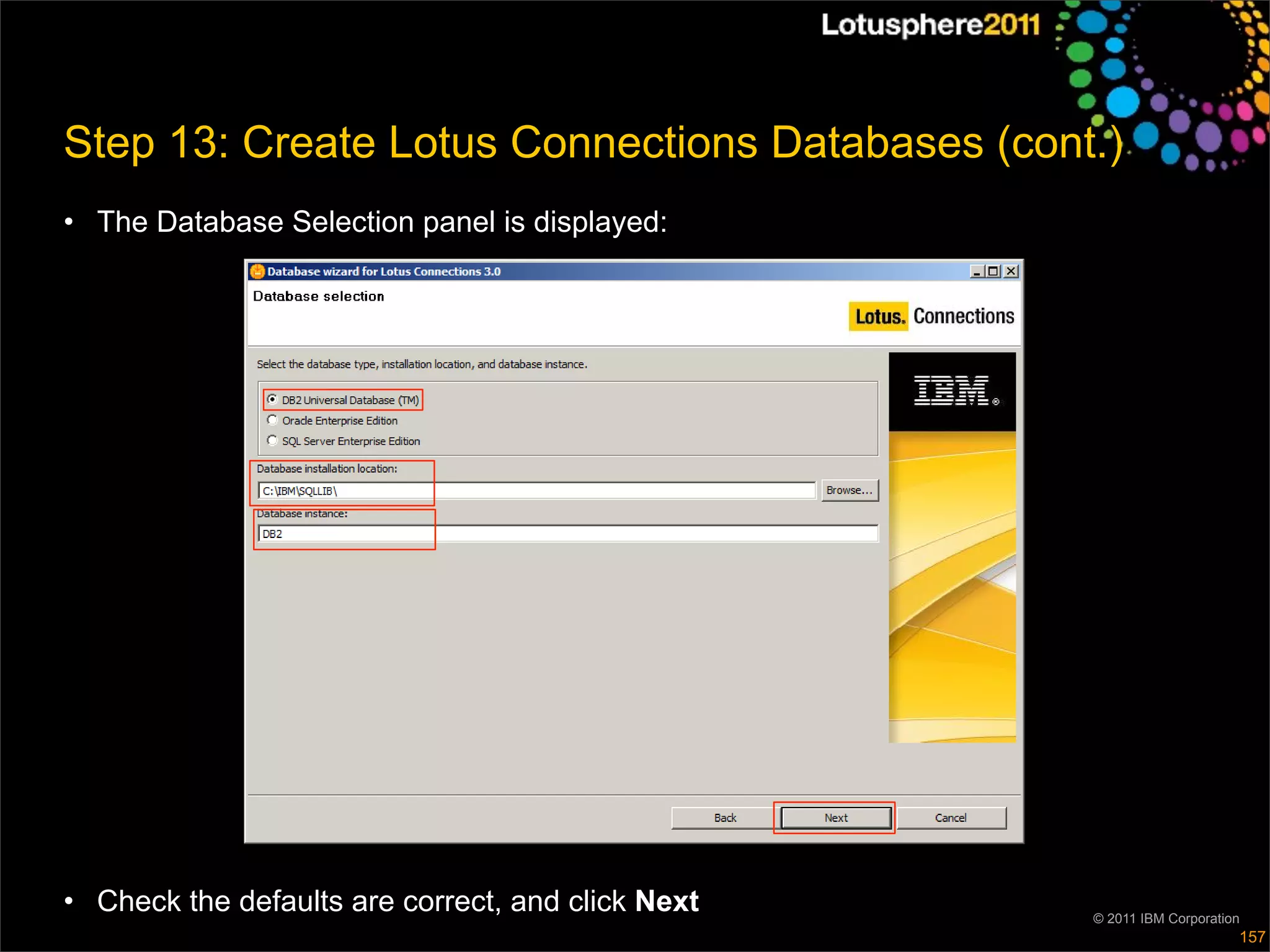Maximize the database wizard window
This screenshot has height=952, width=1270.
pos(993,271)
